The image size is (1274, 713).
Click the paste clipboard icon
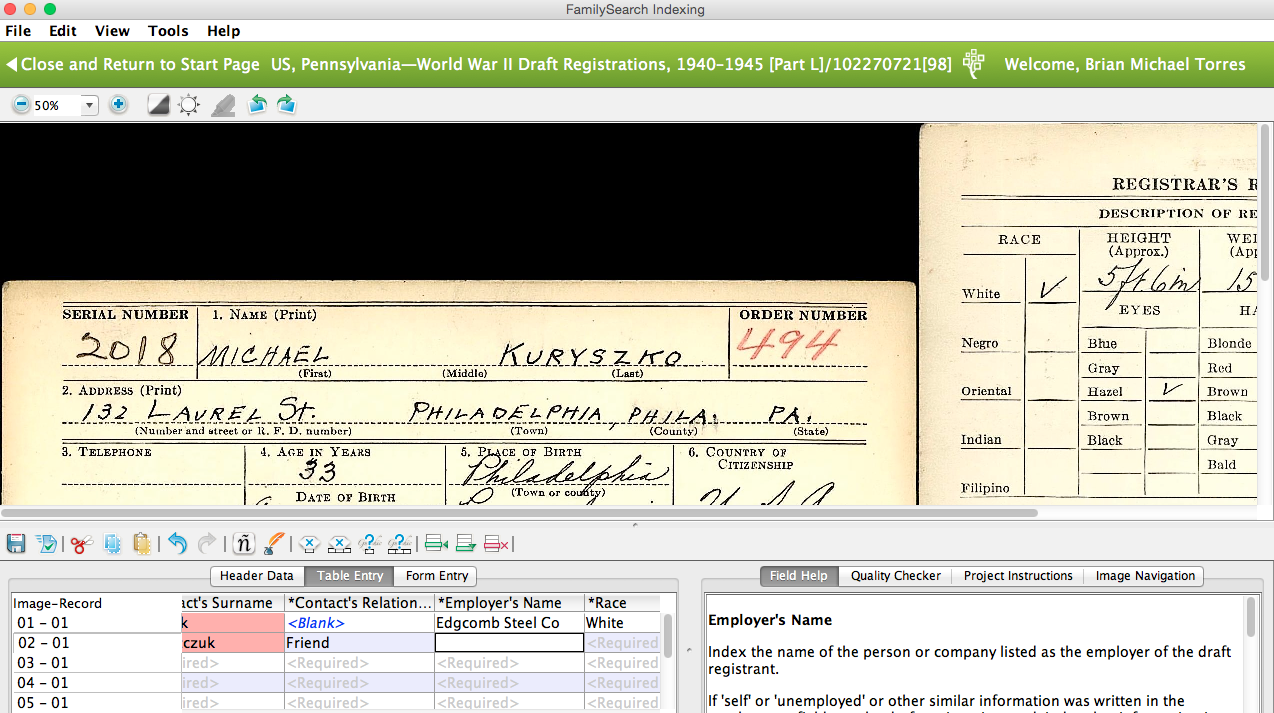142,544
